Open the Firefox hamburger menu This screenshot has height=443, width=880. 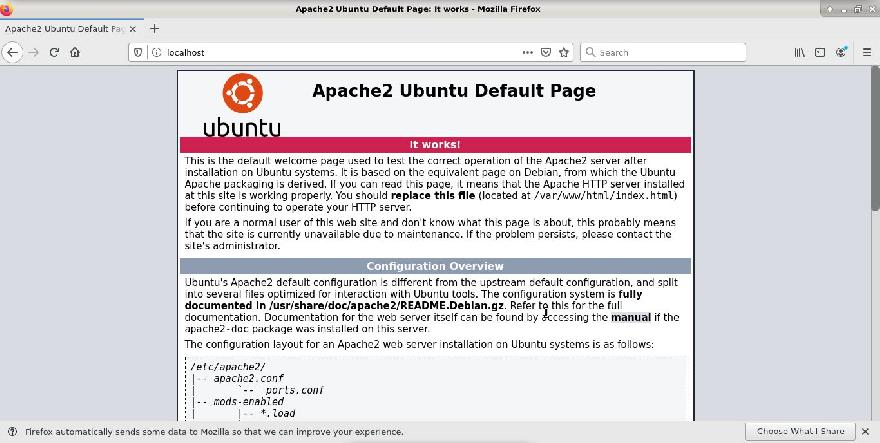(x=867, y=52)
